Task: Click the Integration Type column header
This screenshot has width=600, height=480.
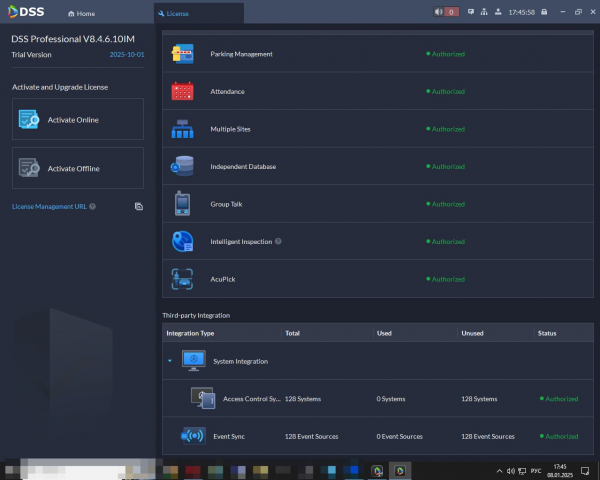Action: click(x=190, y=333)
